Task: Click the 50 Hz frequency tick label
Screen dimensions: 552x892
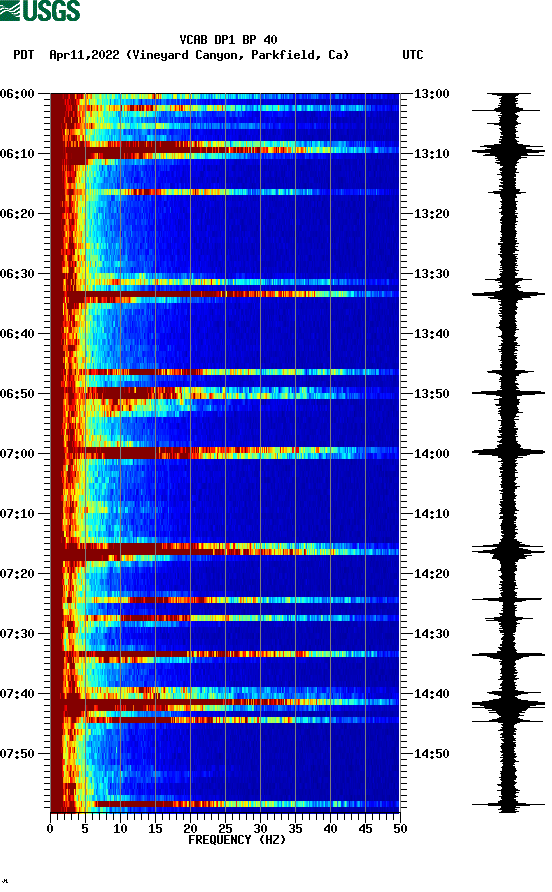Action: click(400, 829)
